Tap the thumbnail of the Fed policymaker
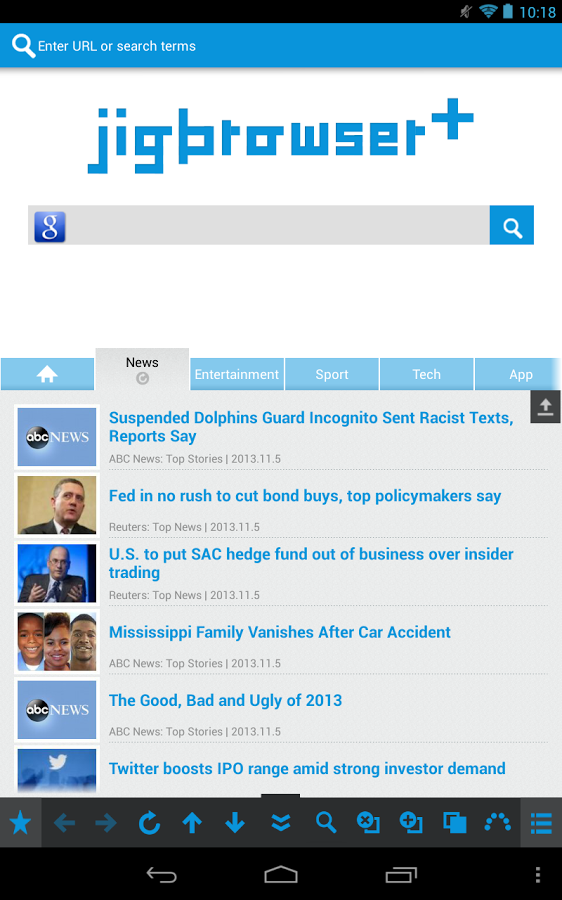Image resolution: width=562 pixels, height=900 pixels. pos(57,505)
